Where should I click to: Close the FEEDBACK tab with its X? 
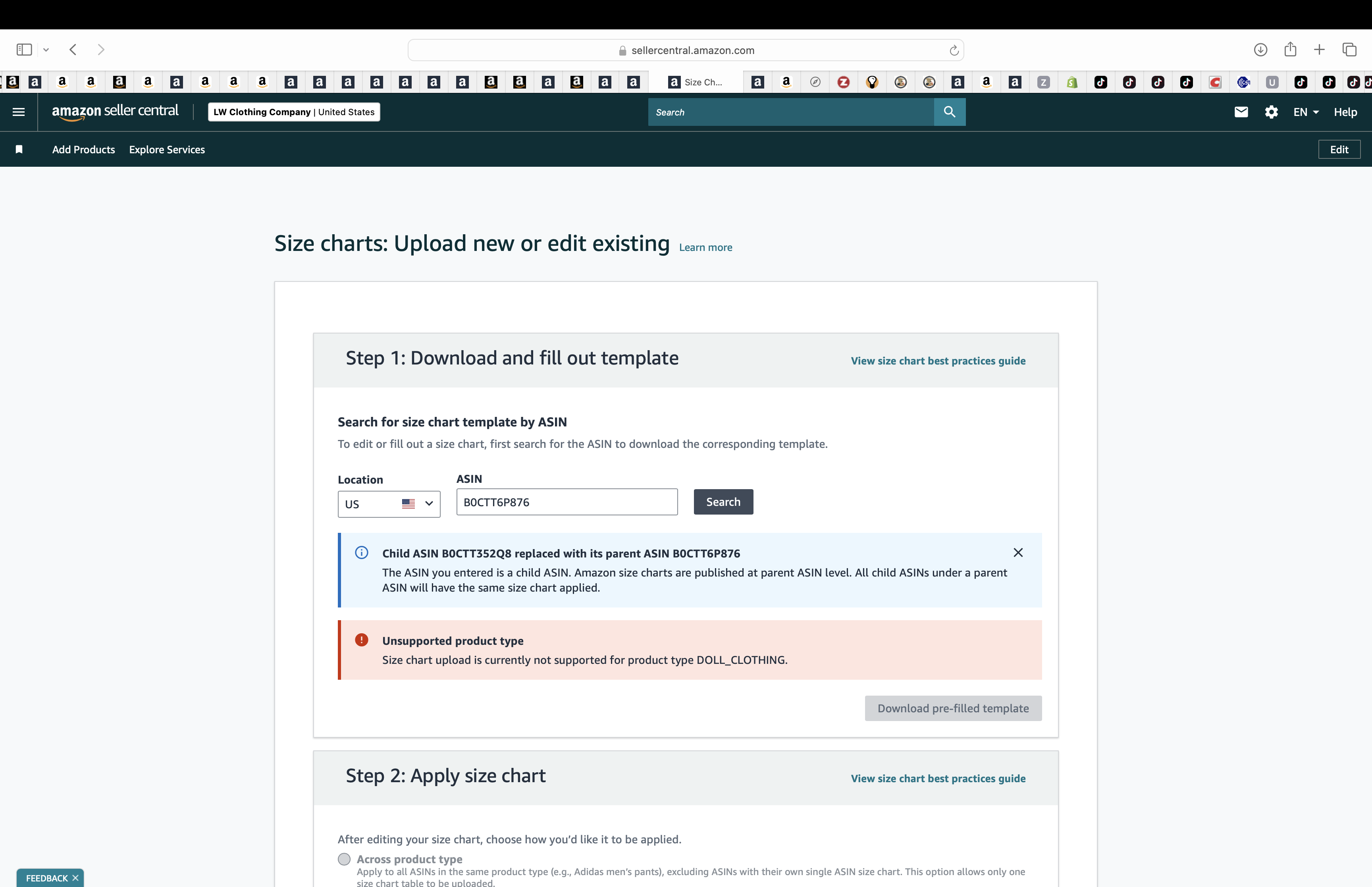pyautogui.click(x=75, y=878)
